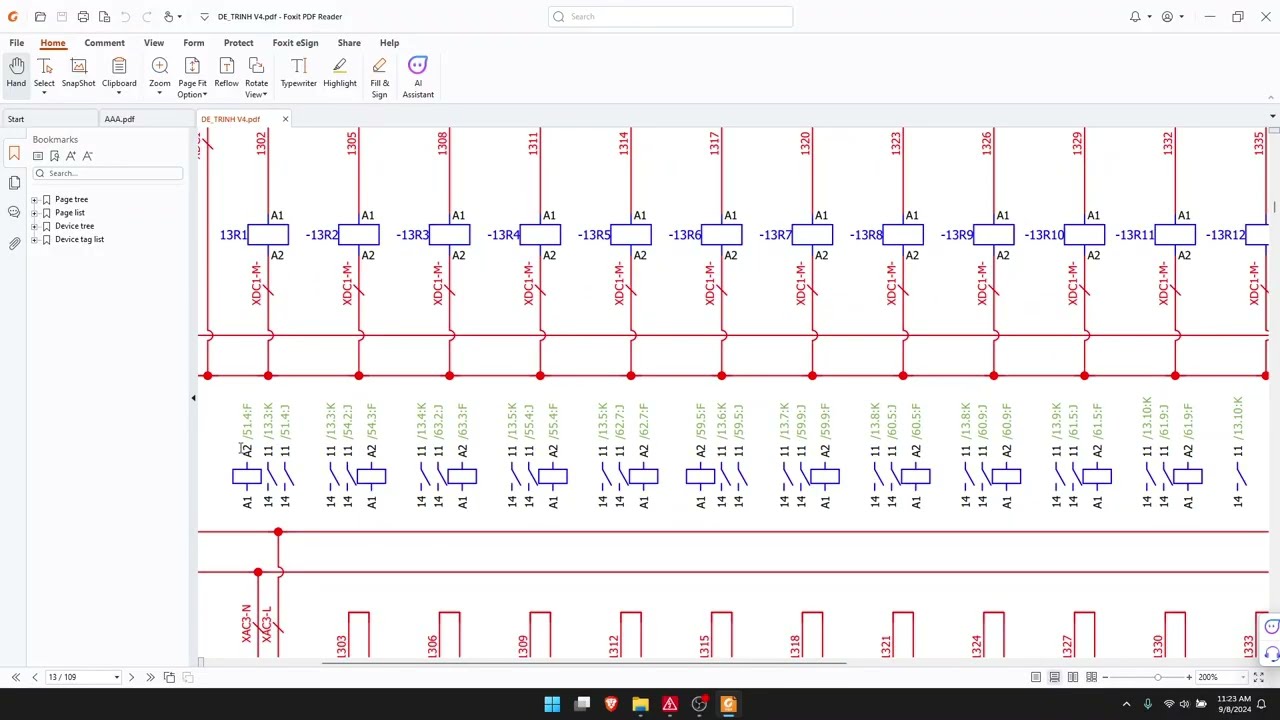Go to last page button
The width and height of the screenshot is (1280, 720).
(x=150, y=677)
